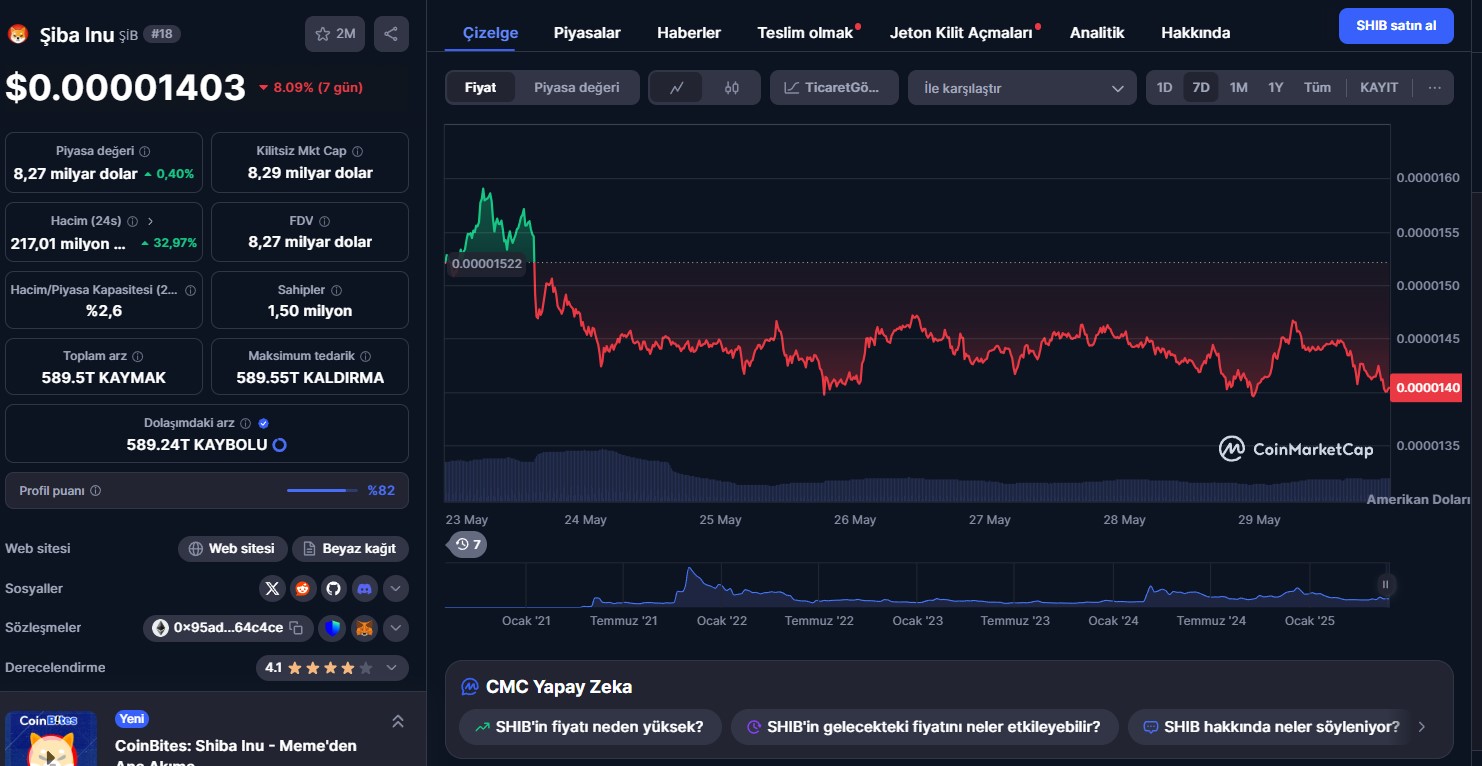Screen dimensions: 1482x766
Task: Click the Shiba Inu coin logo
Action: point(19,35)
